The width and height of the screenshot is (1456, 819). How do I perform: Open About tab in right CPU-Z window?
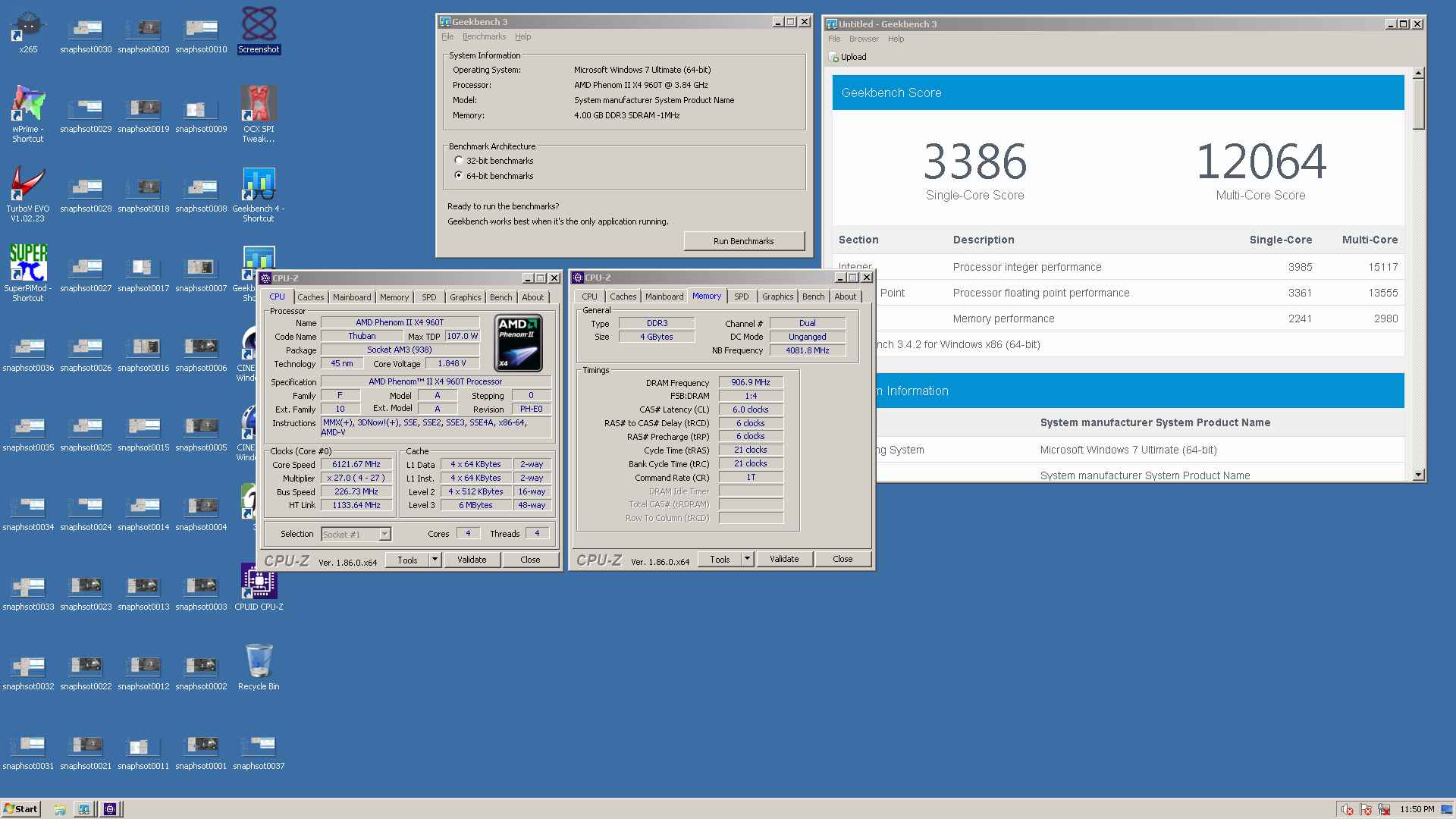tap(846, 297)
